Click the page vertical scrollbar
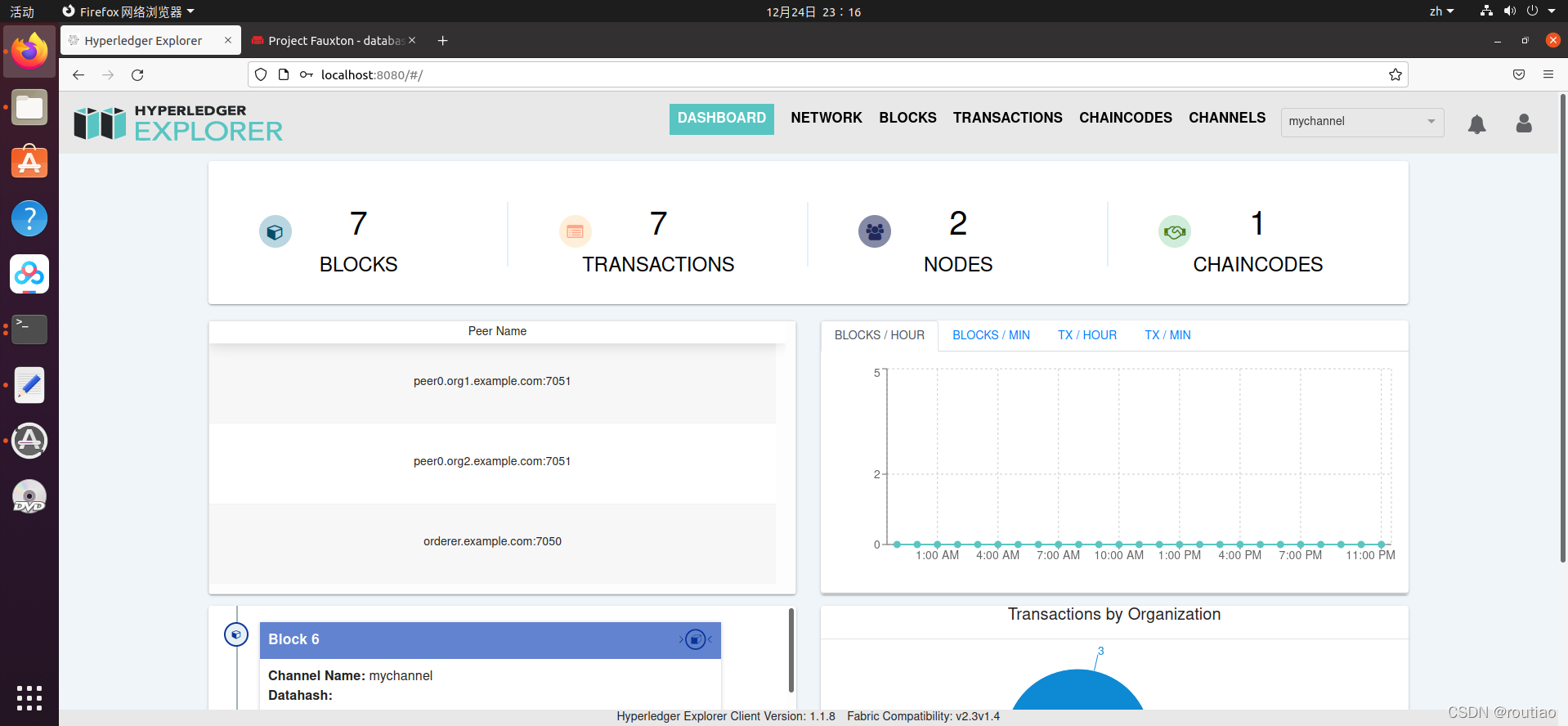 pyautogui.click(x=1562, y=327)
